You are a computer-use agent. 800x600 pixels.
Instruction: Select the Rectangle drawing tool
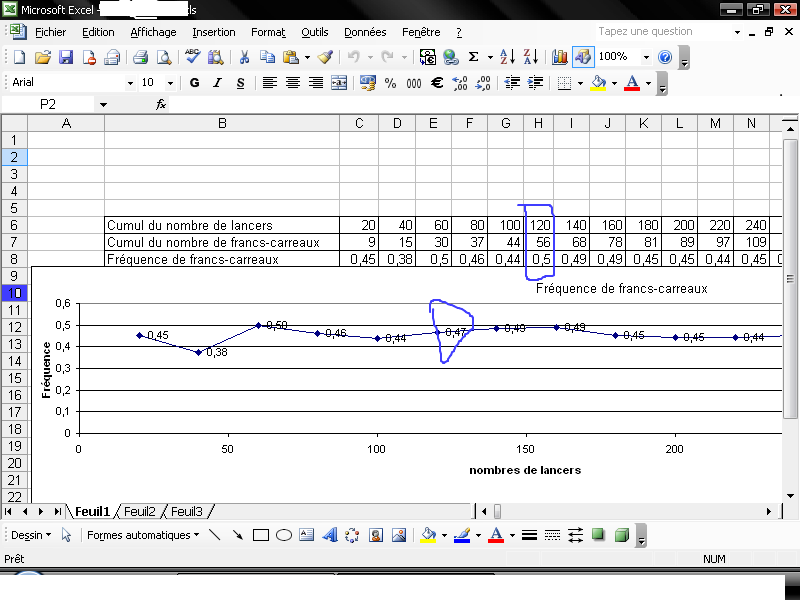[x=261, y=535]
